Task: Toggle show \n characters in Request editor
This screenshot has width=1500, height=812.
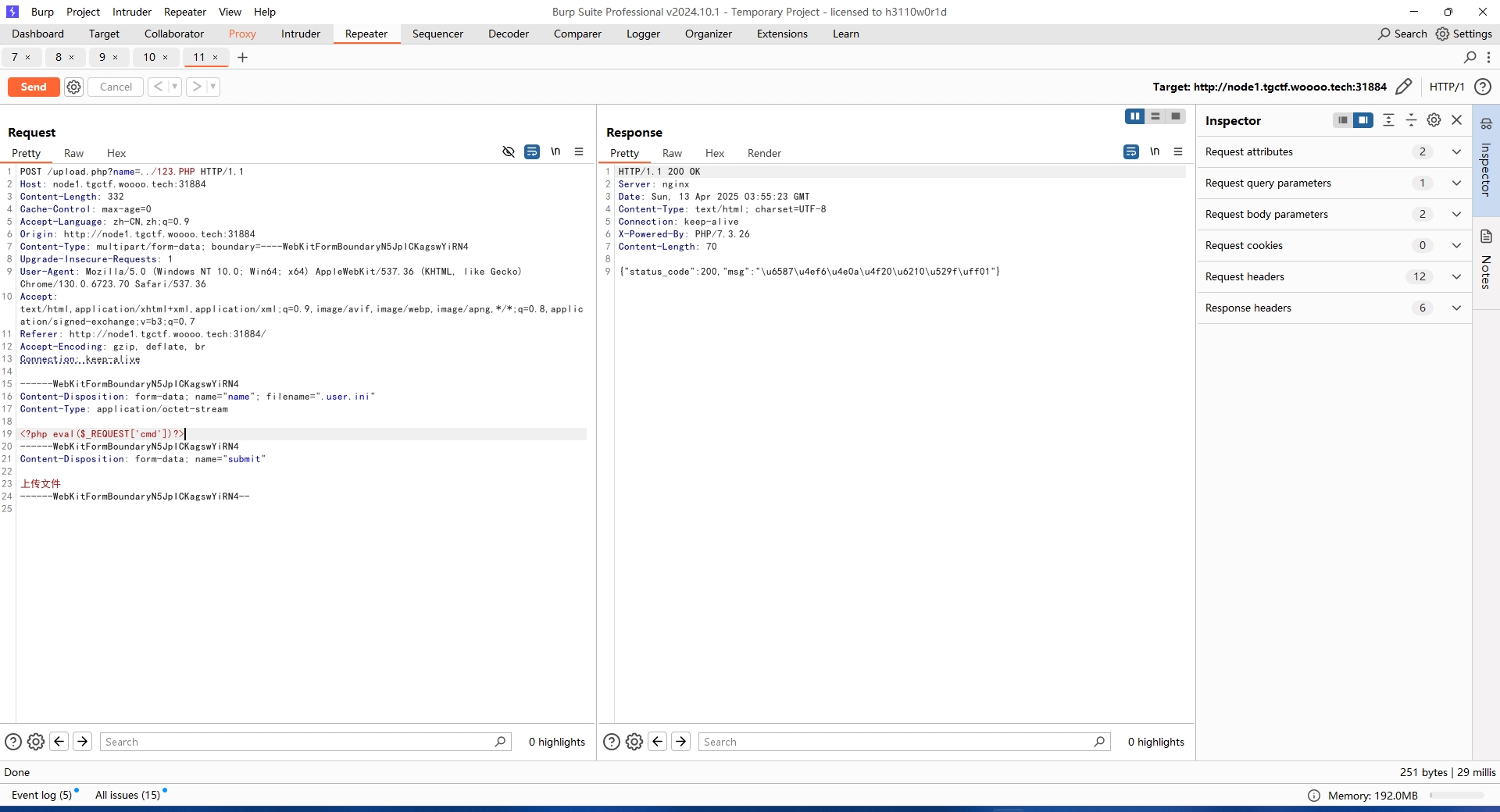Action: click(x=555, y=151)
